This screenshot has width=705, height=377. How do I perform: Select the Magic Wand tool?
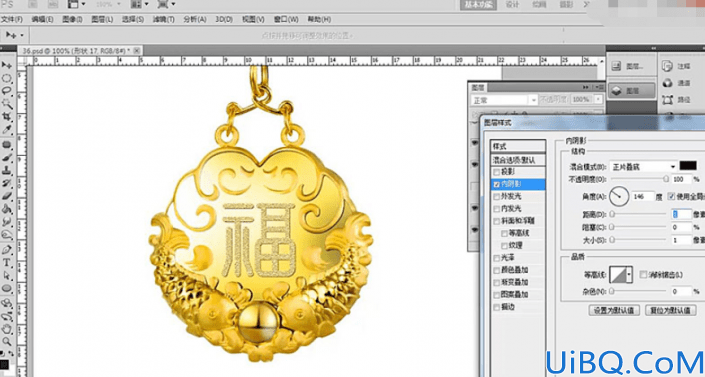pos(7,104)
